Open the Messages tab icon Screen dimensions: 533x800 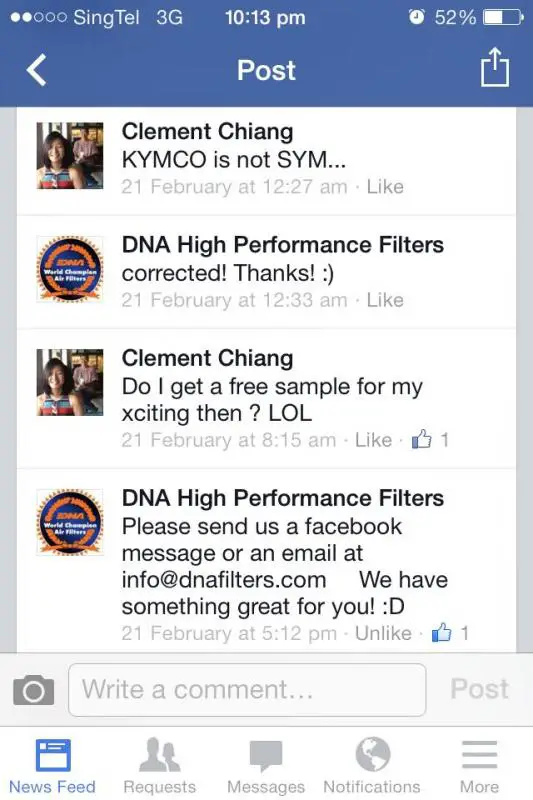pos(266,755)
